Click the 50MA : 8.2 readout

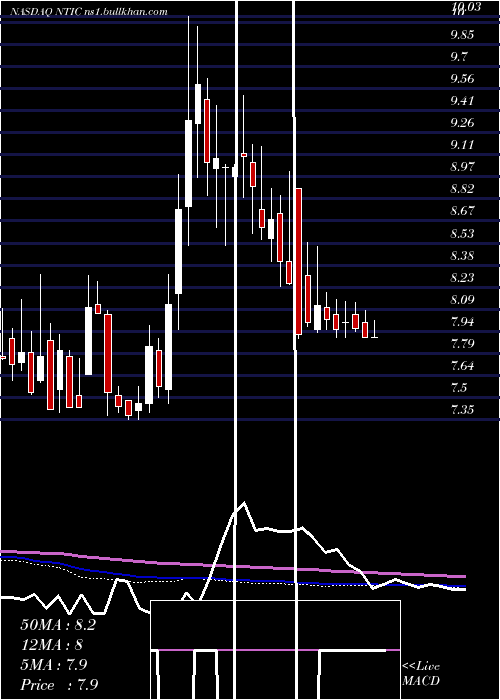tap(58, 625)
